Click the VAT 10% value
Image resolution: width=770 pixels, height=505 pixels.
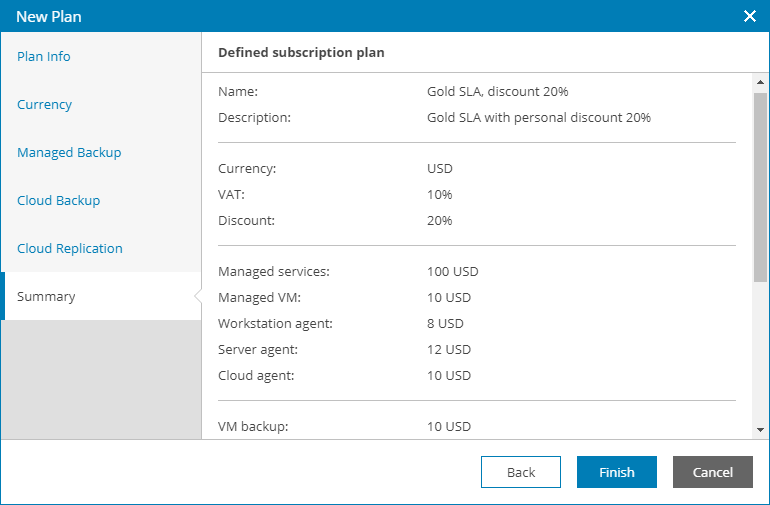(x=439, y=195)
